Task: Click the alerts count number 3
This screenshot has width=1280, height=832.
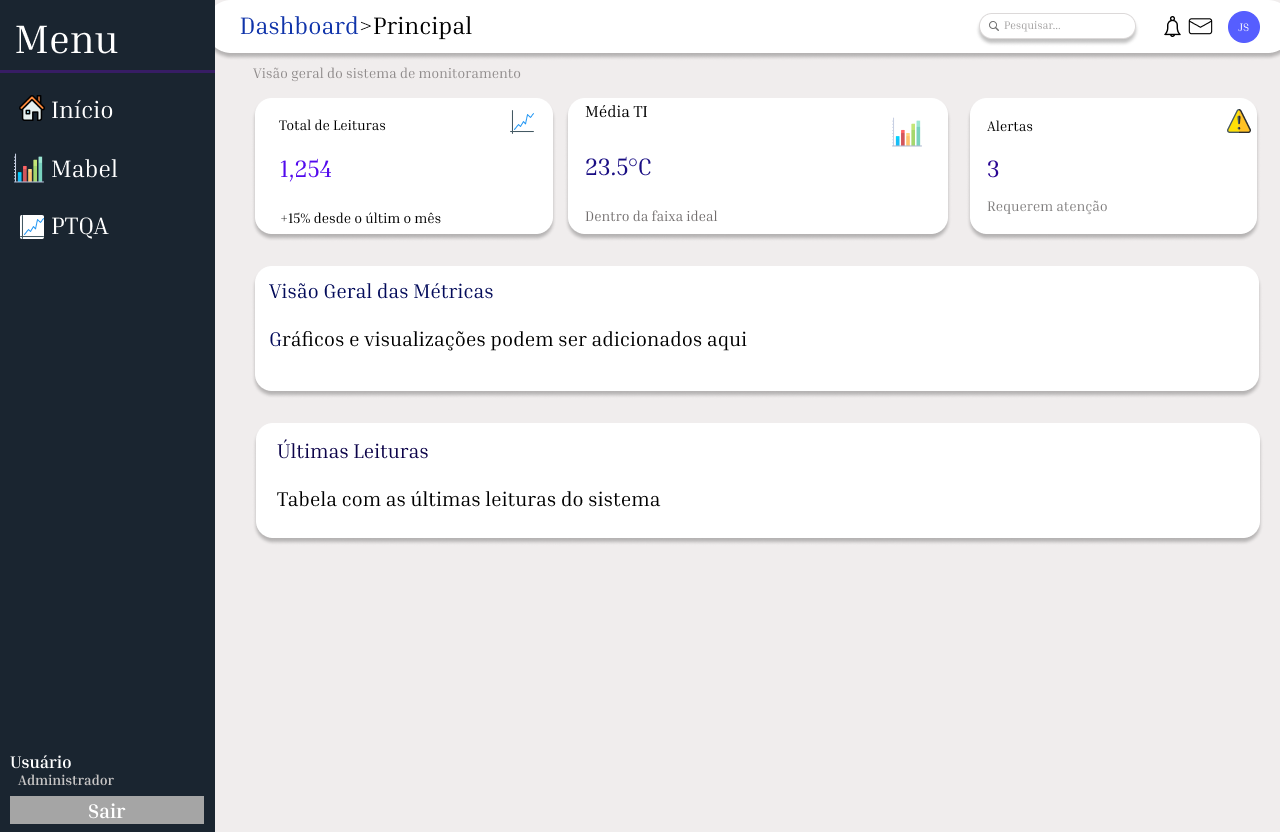Action: pyautogui.click(x=993, y=169)
